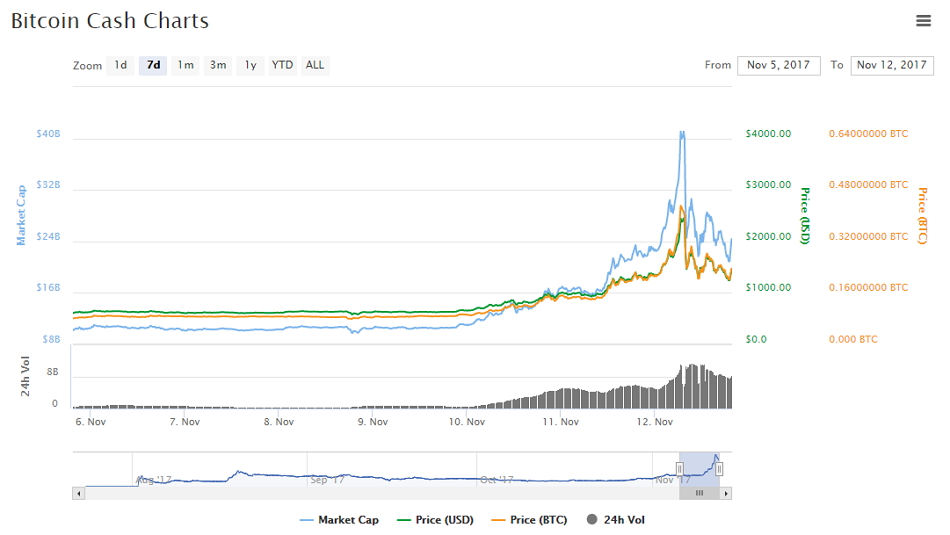Click the To date field
Image resolution: width=950 pixels, height=535 pixels.
coord(891,65)
